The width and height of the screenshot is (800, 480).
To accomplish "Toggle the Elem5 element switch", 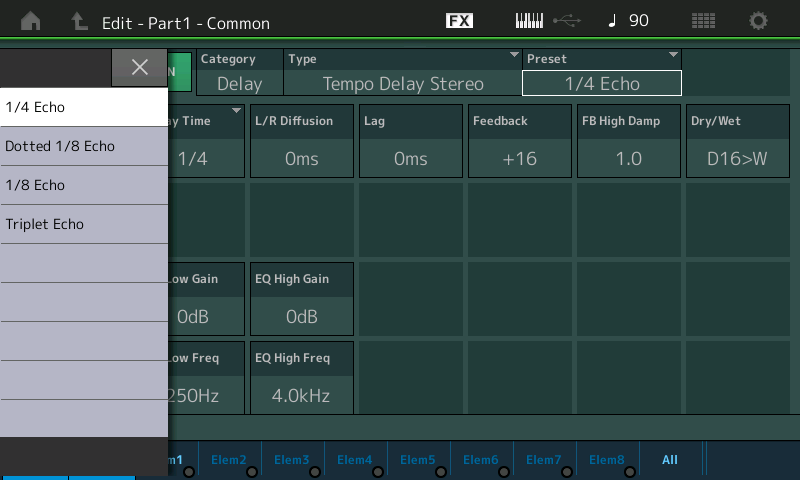I will (x=418, y=460).
